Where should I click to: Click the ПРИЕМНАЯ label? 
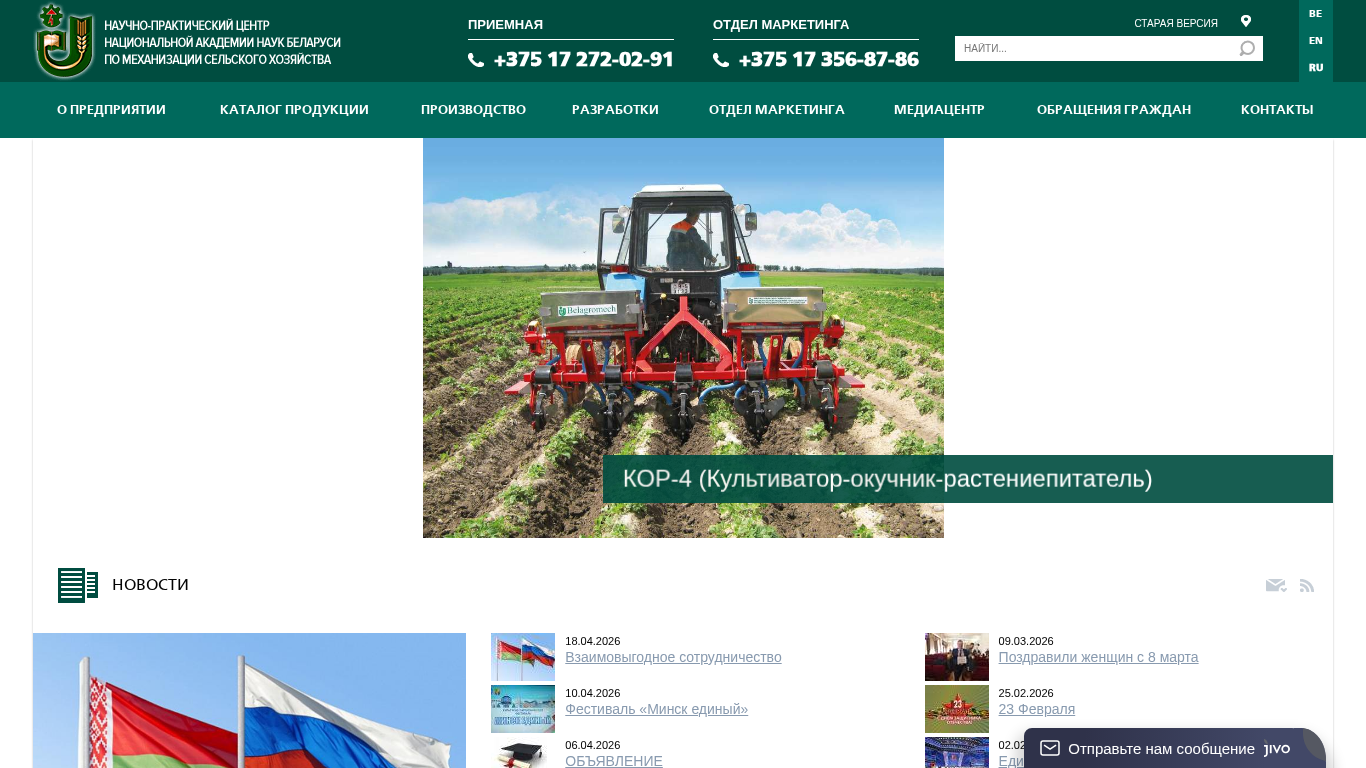pos(505,25)
